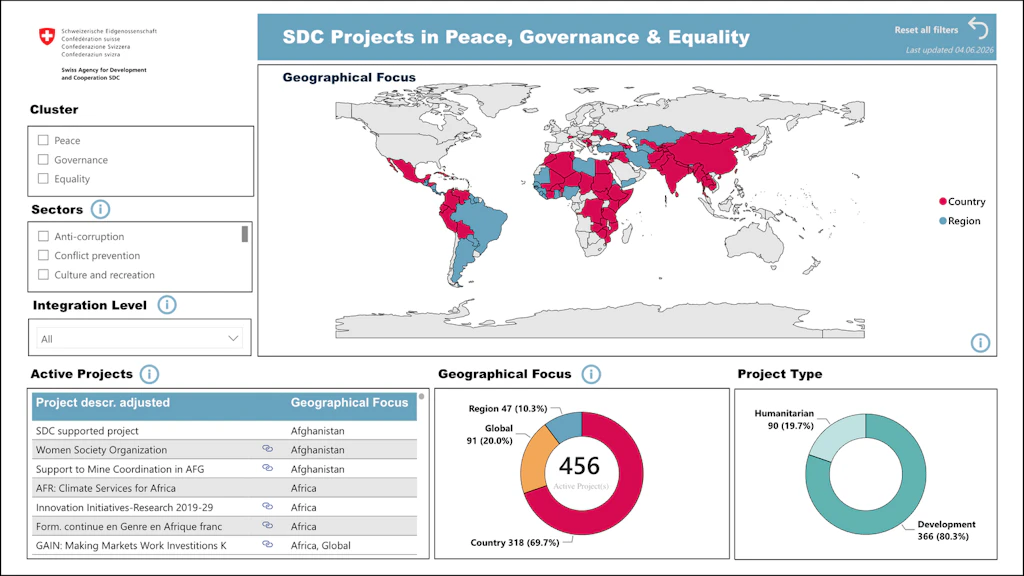The height and width of the screenshot is (576, 1024).
Task: Enable the Culture and recreation sector filter
Action: (x=43, y=274)
